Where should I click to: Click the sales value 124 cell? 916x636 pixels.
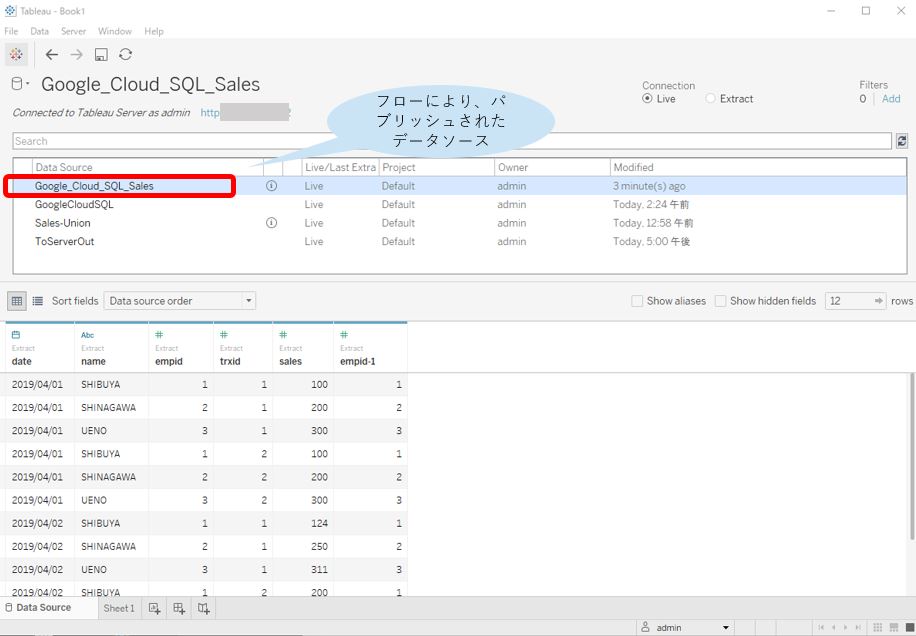pos(303,523)
